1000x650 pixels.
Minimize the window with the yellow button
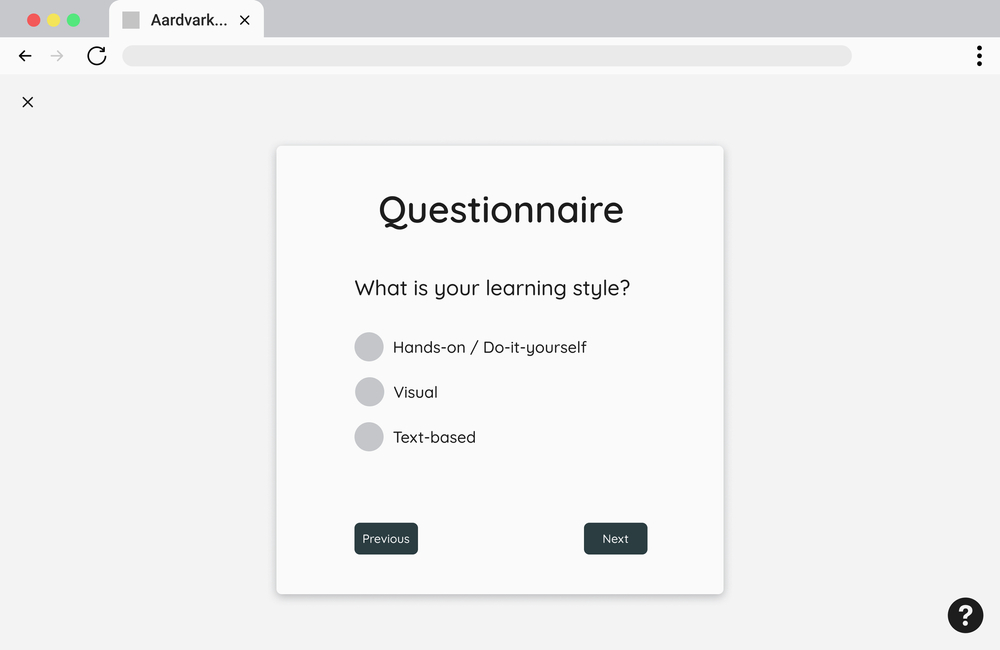coord(53,20)
